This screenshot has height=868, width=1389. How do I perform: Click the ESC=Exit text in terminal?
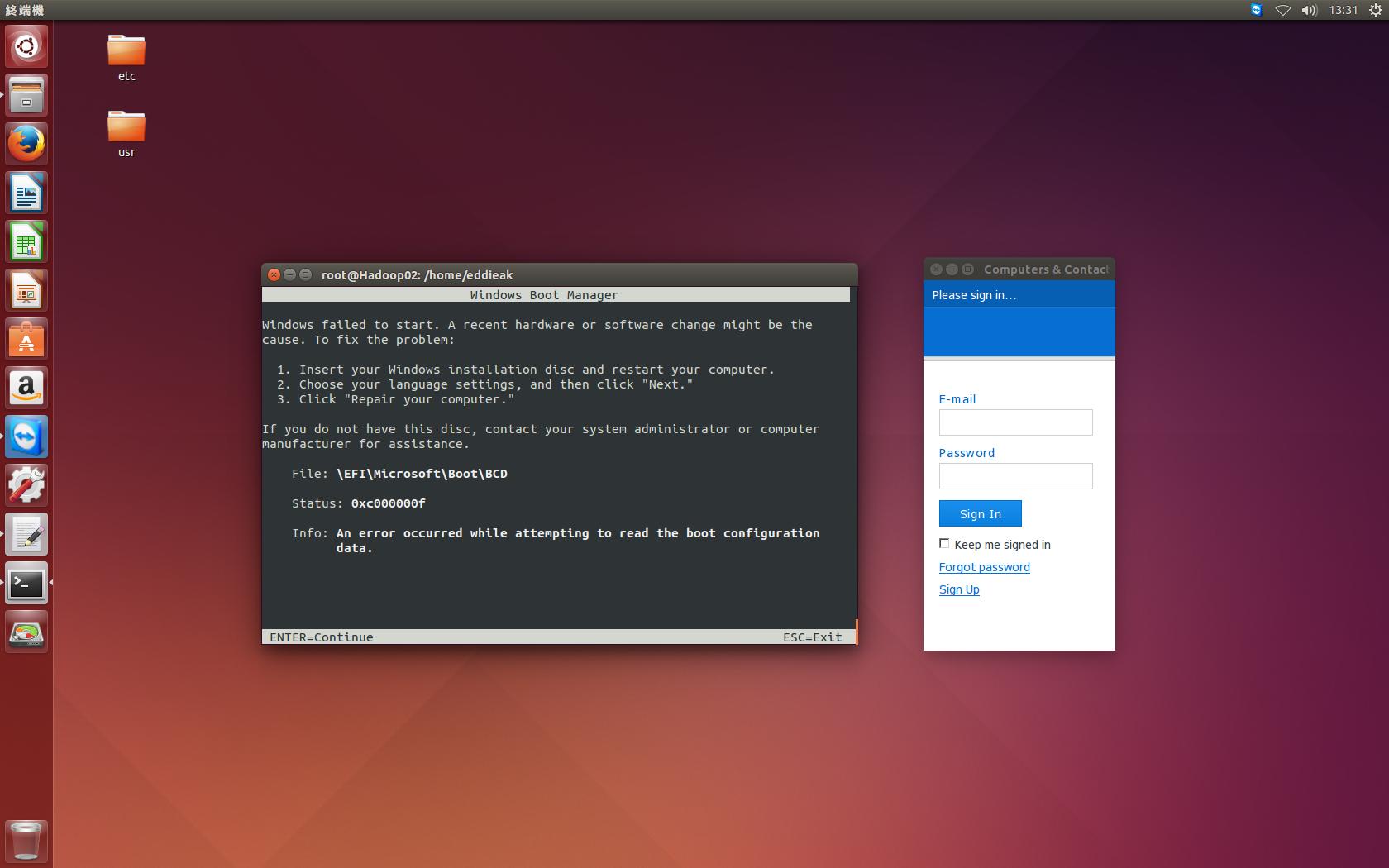pos(812,637)
